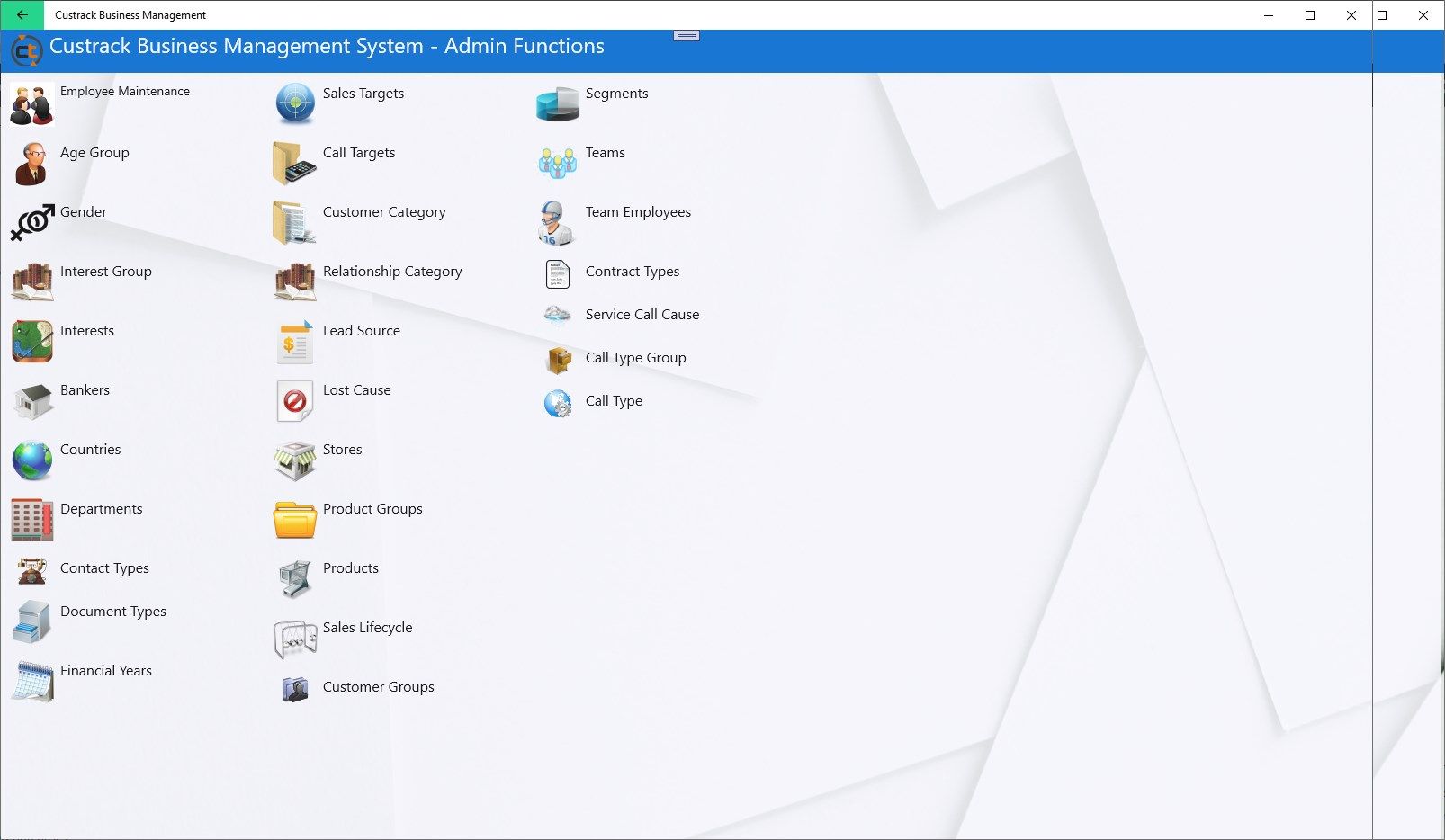Viewport: 1445px width, 840px height.
Task: Open the Segments label
Action: (x=616, y=94)
